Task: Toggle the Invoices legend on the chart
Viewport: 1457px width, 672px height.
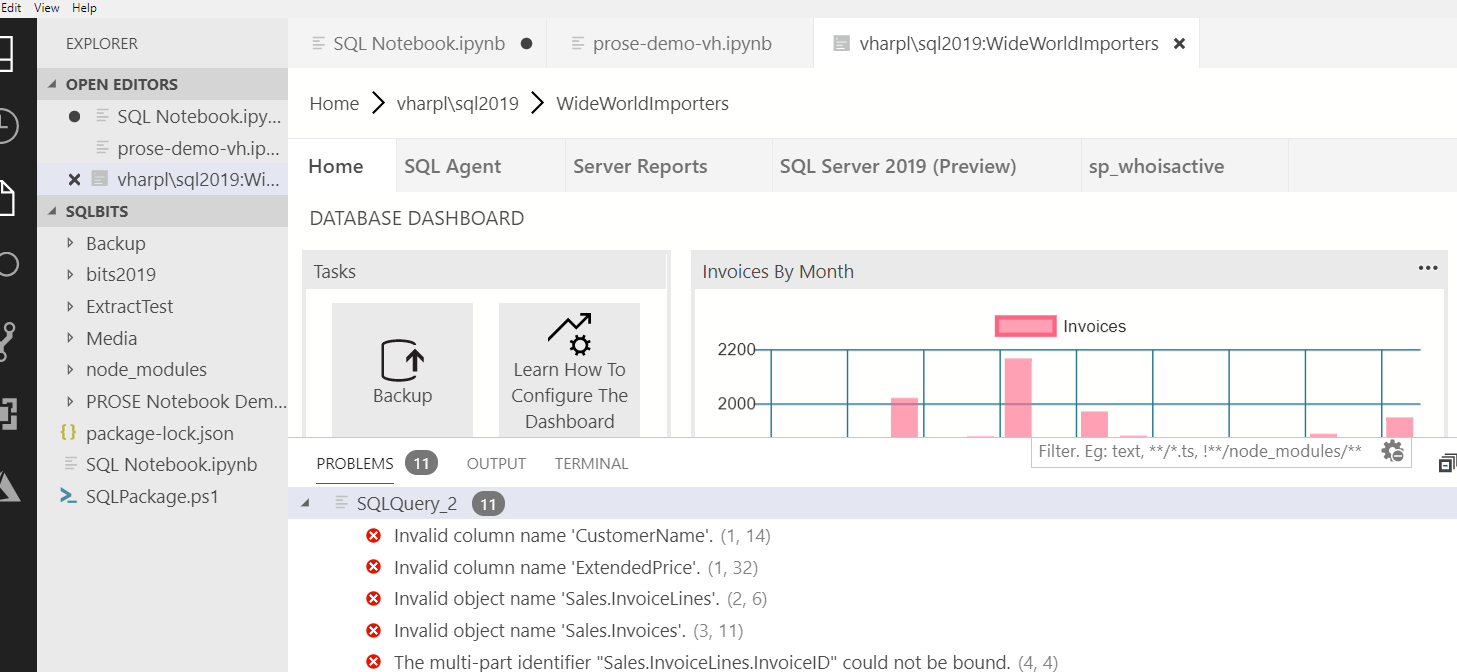Action: [1096, 326]
